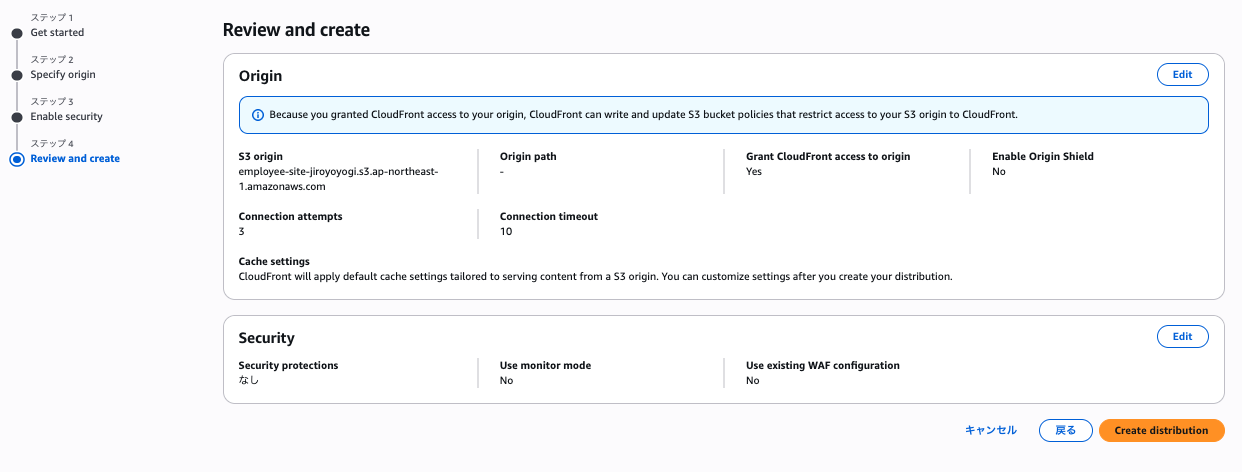
Task: Click the Security protections label
Action: click(288, 366)
